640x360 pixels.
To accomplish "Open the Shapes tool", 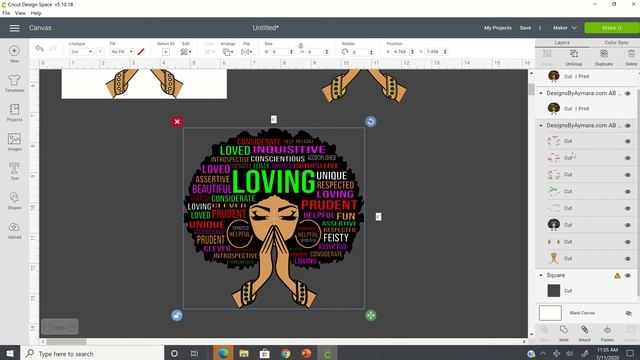I will 14,198.
